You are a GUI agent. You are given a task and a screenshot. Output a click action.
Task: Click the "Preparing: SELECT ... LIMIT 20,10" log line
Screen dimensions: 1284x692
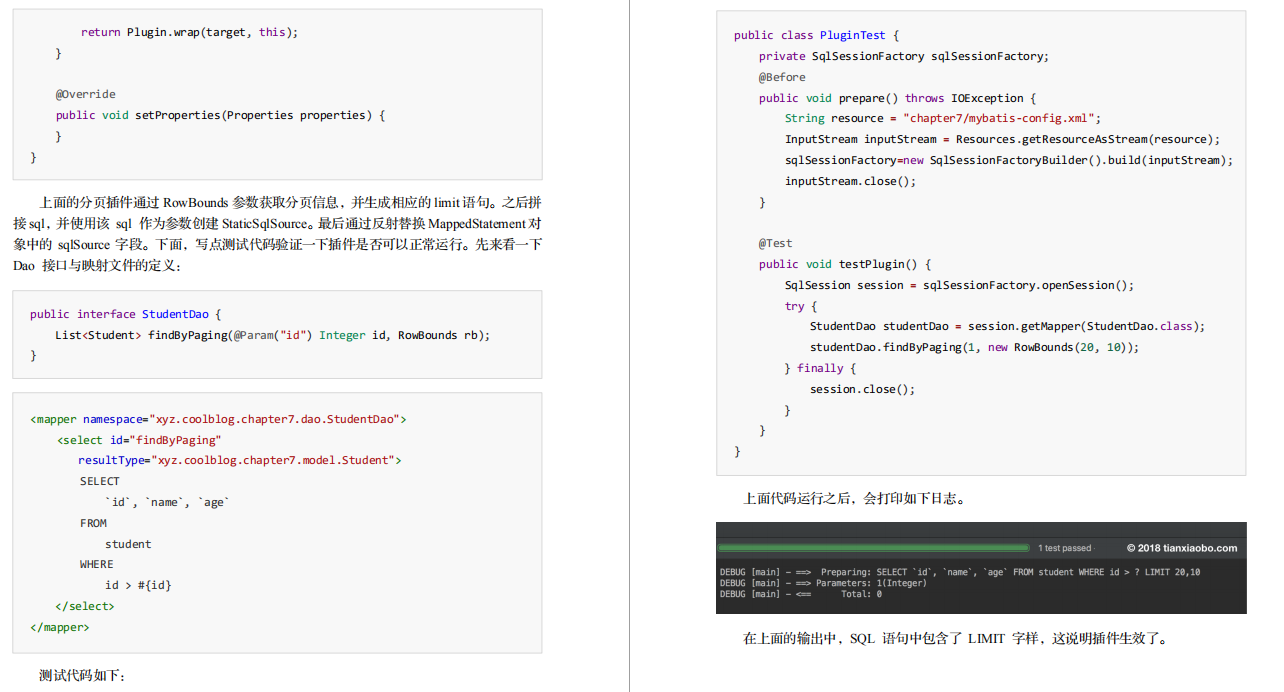pos(960,572)
